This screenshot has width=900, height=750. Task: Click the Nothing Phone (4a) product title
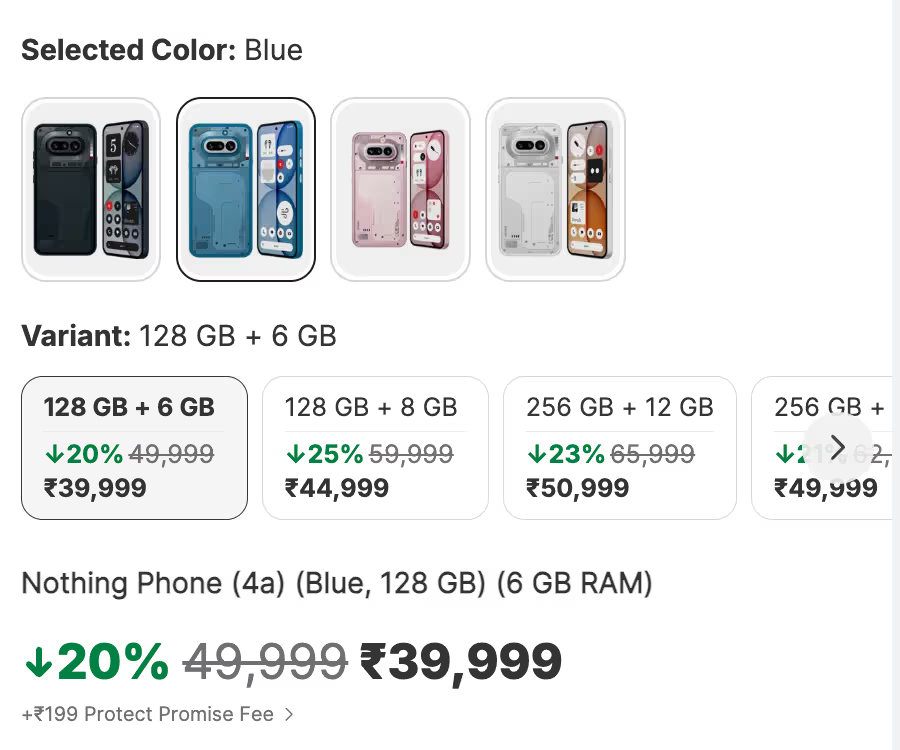337,583
